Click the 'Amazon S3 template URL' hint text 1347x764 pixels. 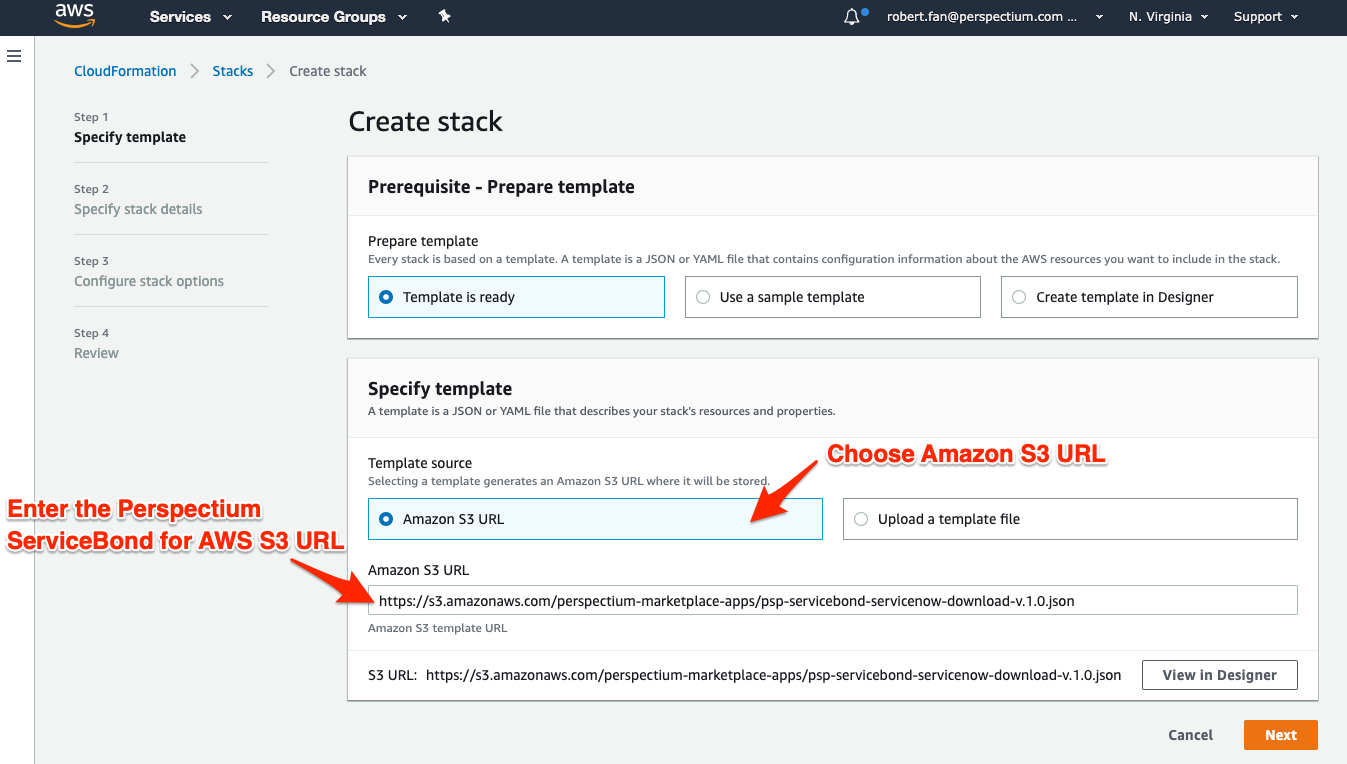437,628
